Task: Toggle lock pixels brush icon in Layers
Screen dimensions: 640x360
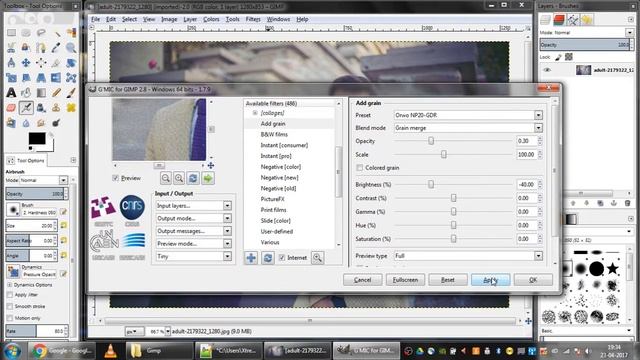Action: 558,57
